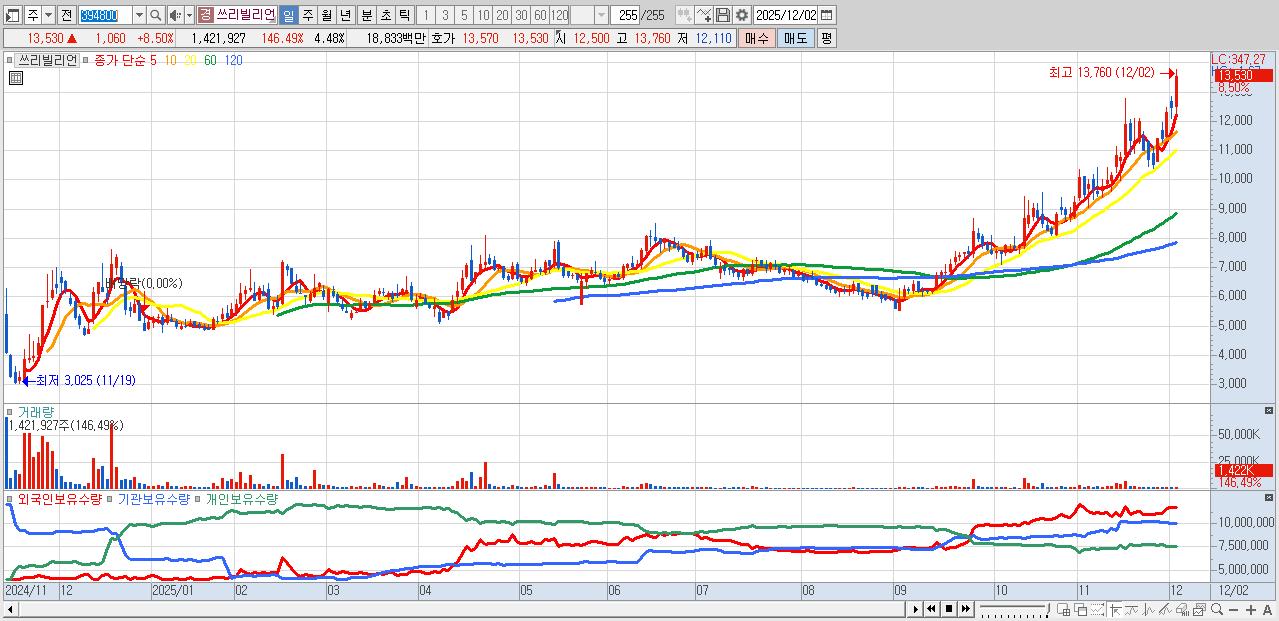Screen dimensions: 1279x621
Task: Click the speaker sound icon
Action: 175,15
